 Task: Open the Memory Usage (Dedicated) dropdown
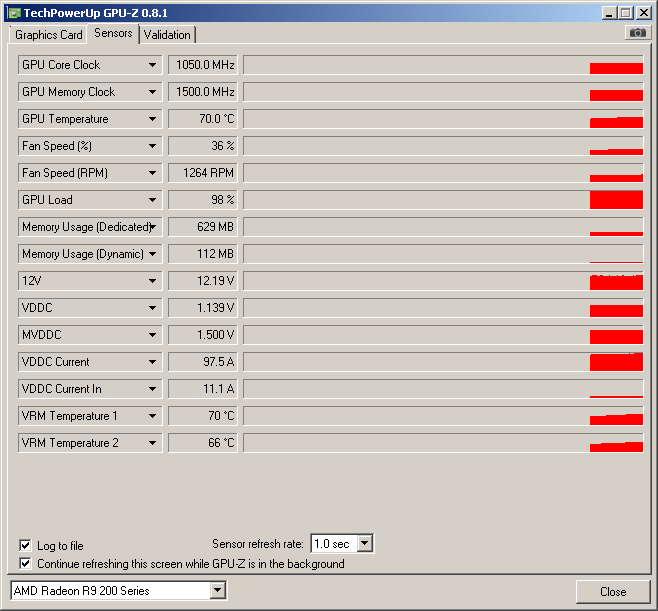pyautogui.click(x=152, y=227)
